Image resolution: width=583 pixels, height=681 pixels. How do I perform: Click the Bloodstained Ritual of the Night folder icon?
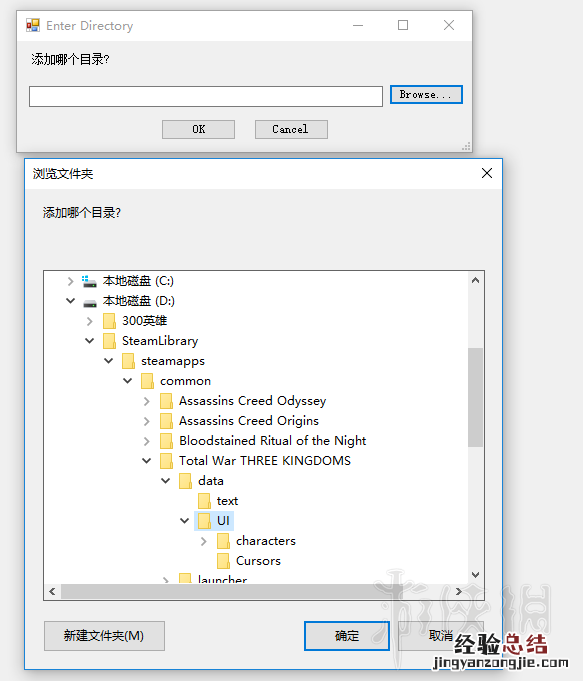166,441
